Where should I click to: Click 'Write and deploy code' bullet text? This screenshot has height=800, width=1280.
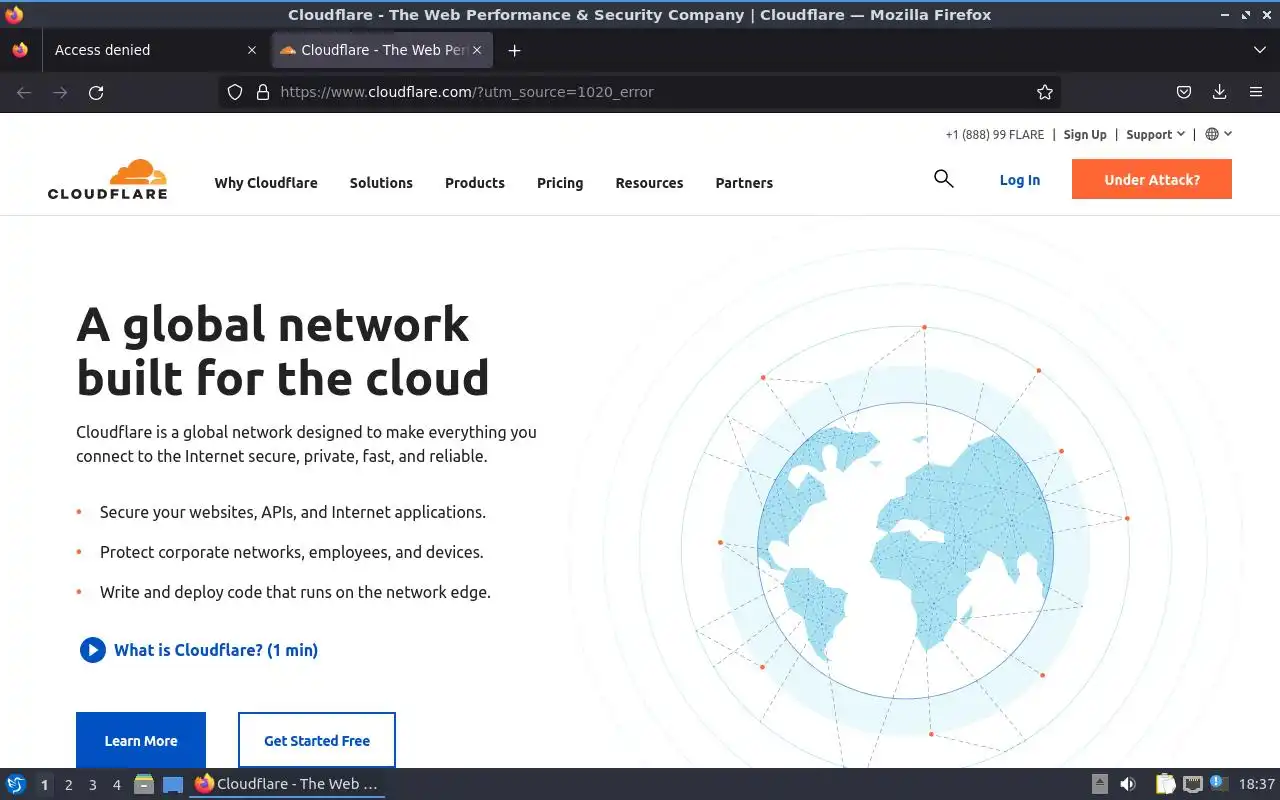point(295,592)
